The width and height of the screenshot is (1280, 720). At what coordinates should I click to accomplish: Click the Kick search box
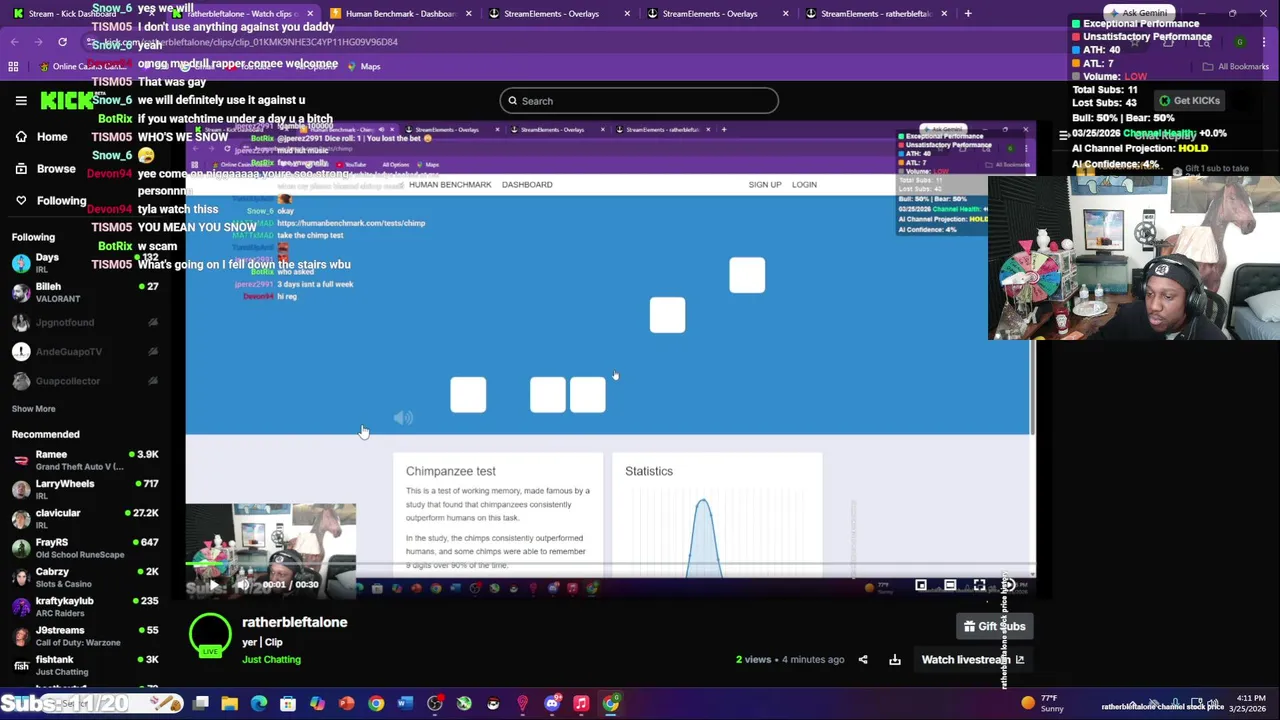coord(639,101)
